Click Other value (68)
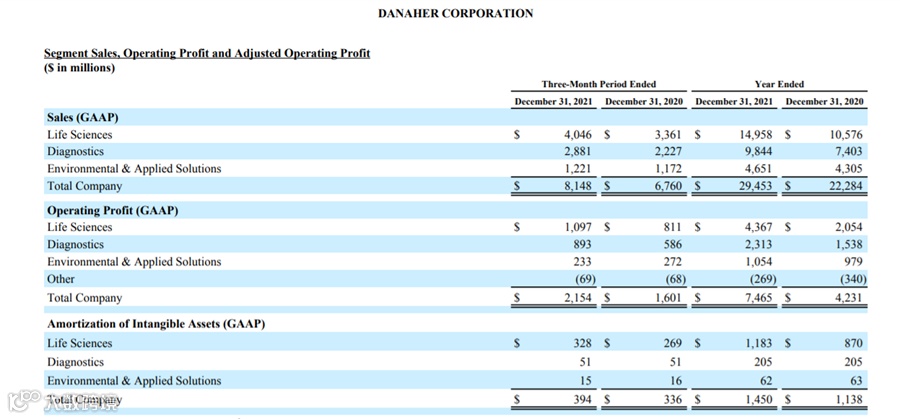The image size is (900, 419). click(674, 279)
